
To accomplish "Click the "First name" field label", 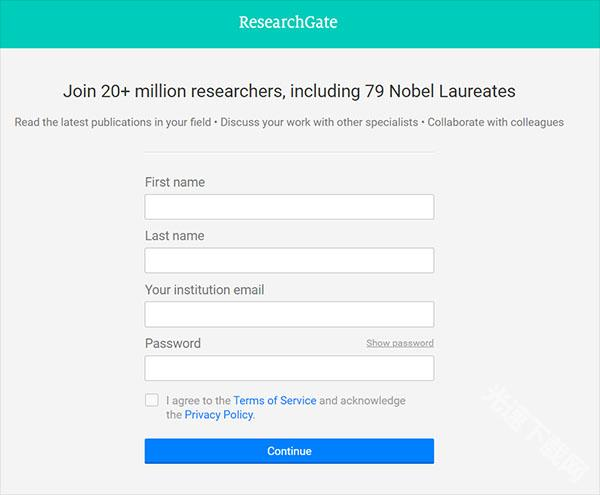I will coord(175,182).
